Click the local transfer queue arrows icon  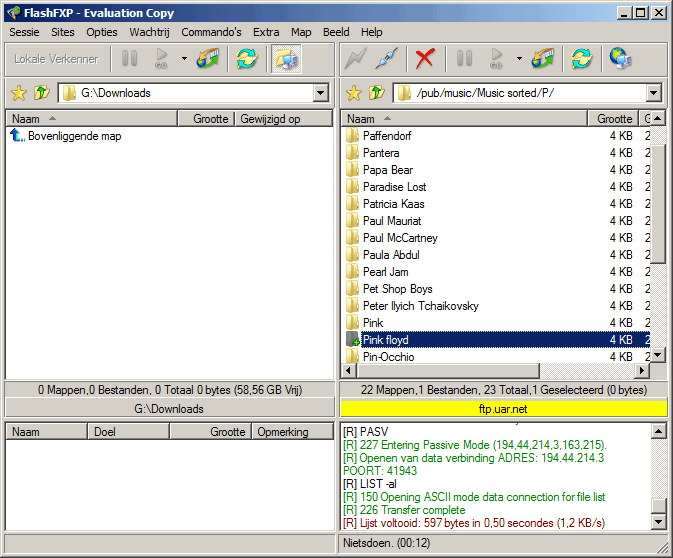[208, 58]
